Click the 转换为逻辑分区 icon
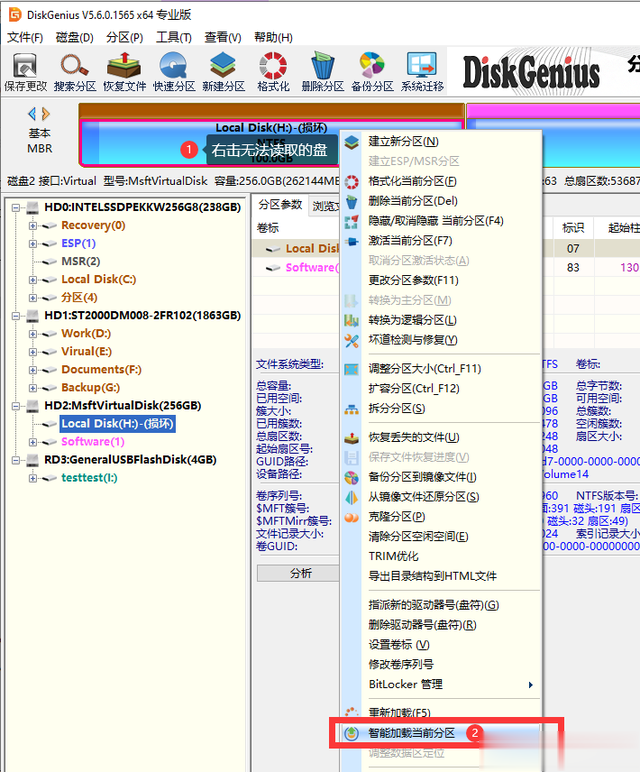The width and height of the screenshot is (640, 772). point(352,321)
